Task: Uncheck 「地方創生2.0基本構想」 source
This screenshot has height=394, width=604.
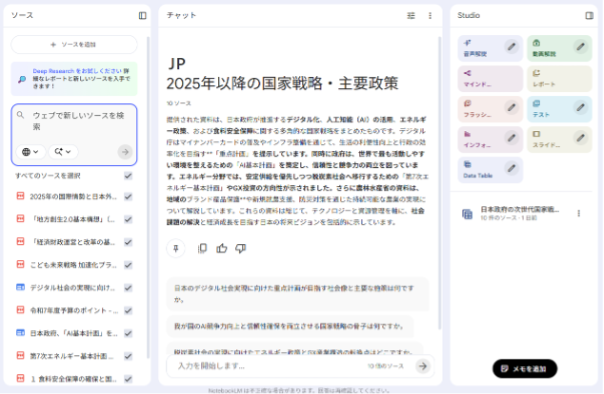Action: point(128,220)
